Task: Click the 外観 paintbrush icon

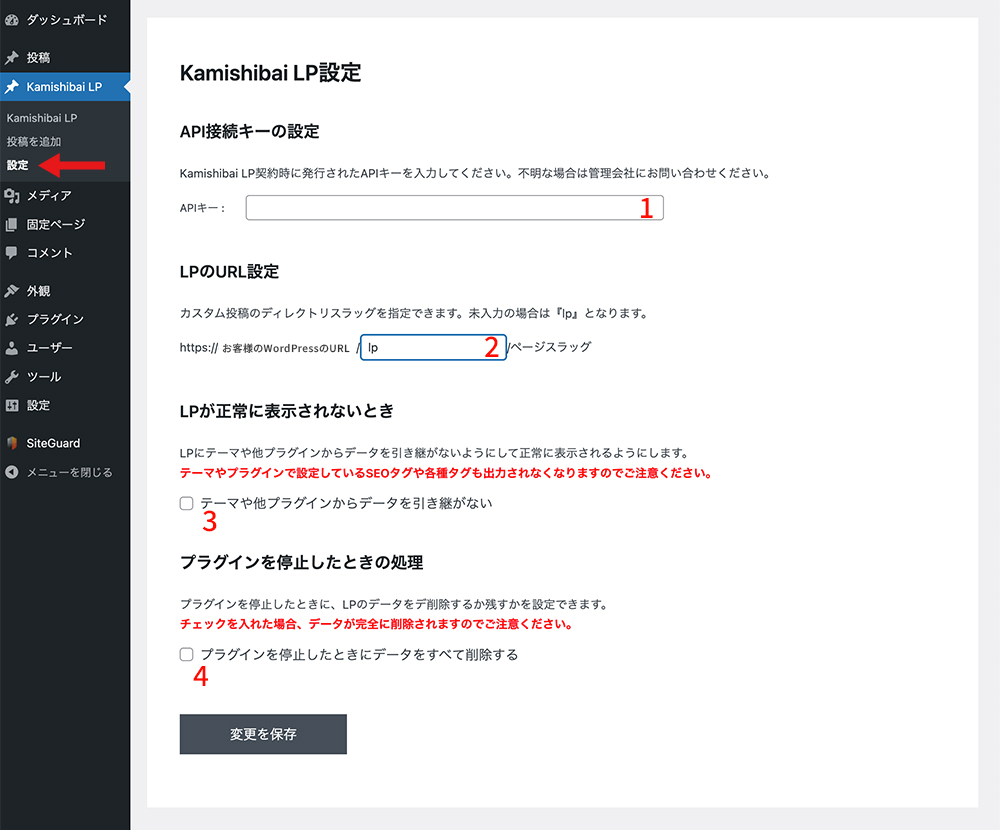Action: (11, 291)
